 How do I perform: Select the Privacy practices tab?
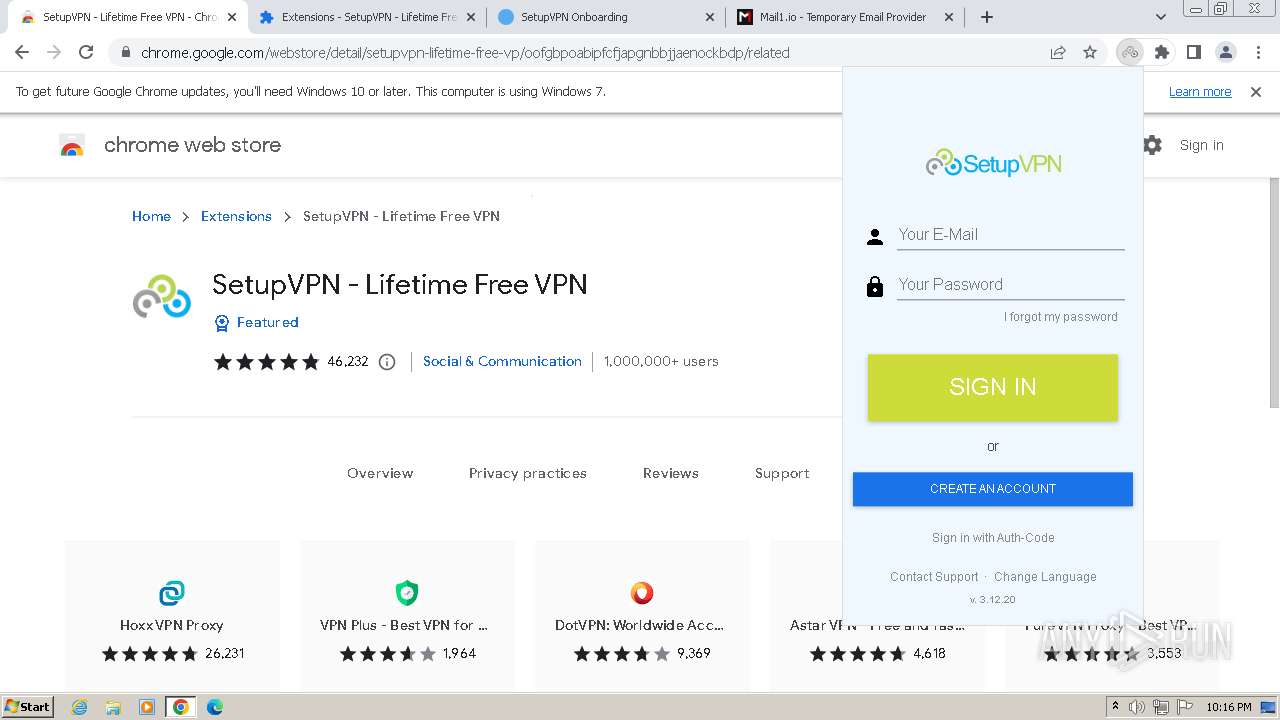[527, 473]
